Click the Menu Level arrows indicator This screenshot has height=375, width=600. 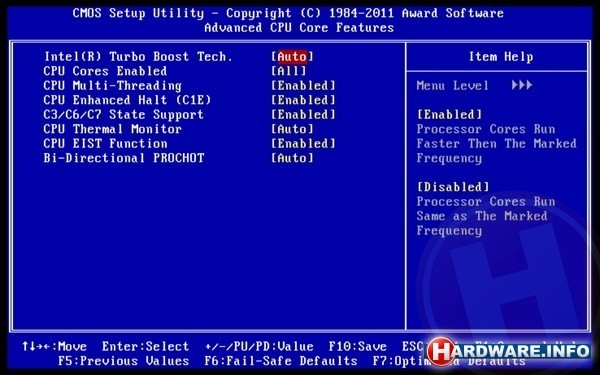point(522,85)
